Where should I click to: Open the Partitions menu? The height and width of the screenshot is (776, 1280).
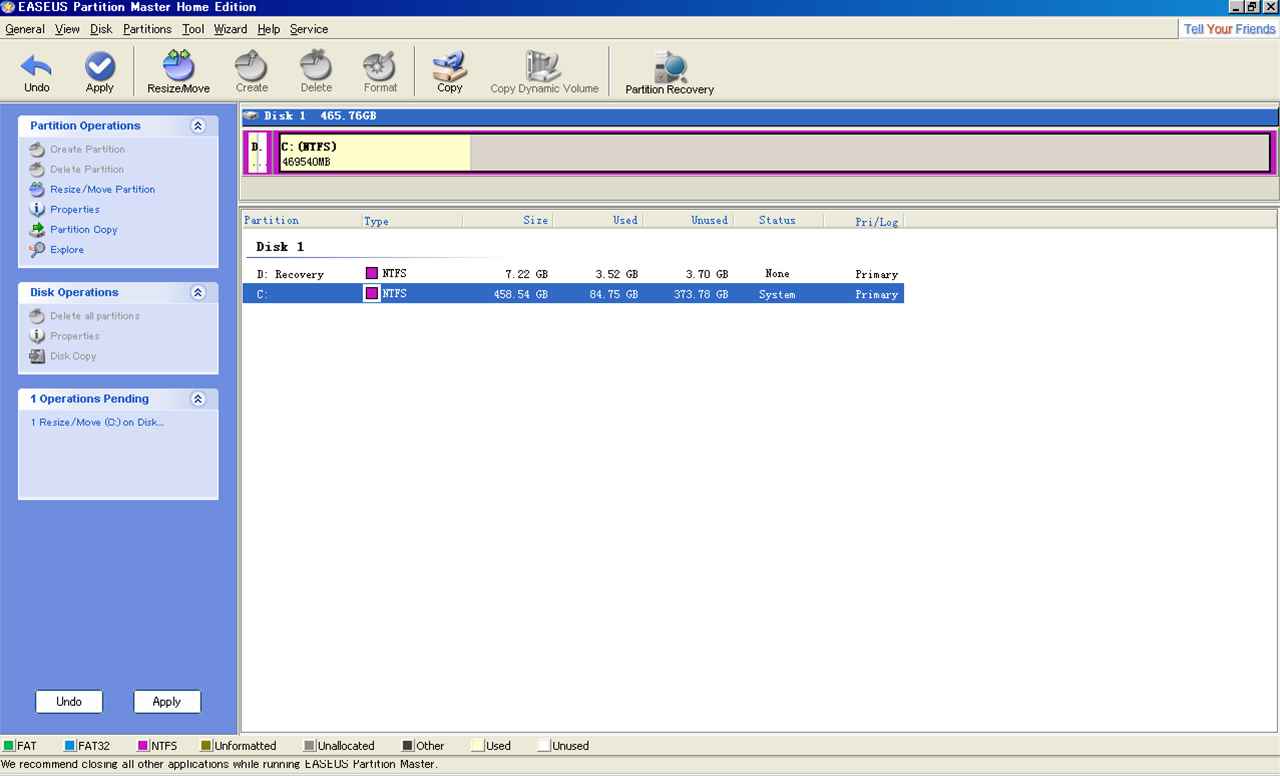[147, 29]
